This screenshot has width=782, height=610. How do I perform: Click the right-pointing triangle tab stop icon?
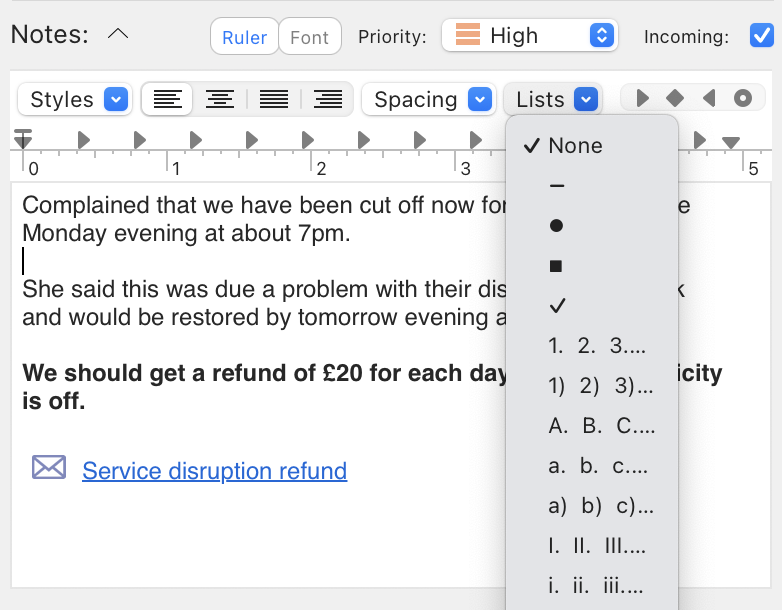pos(643,99)
